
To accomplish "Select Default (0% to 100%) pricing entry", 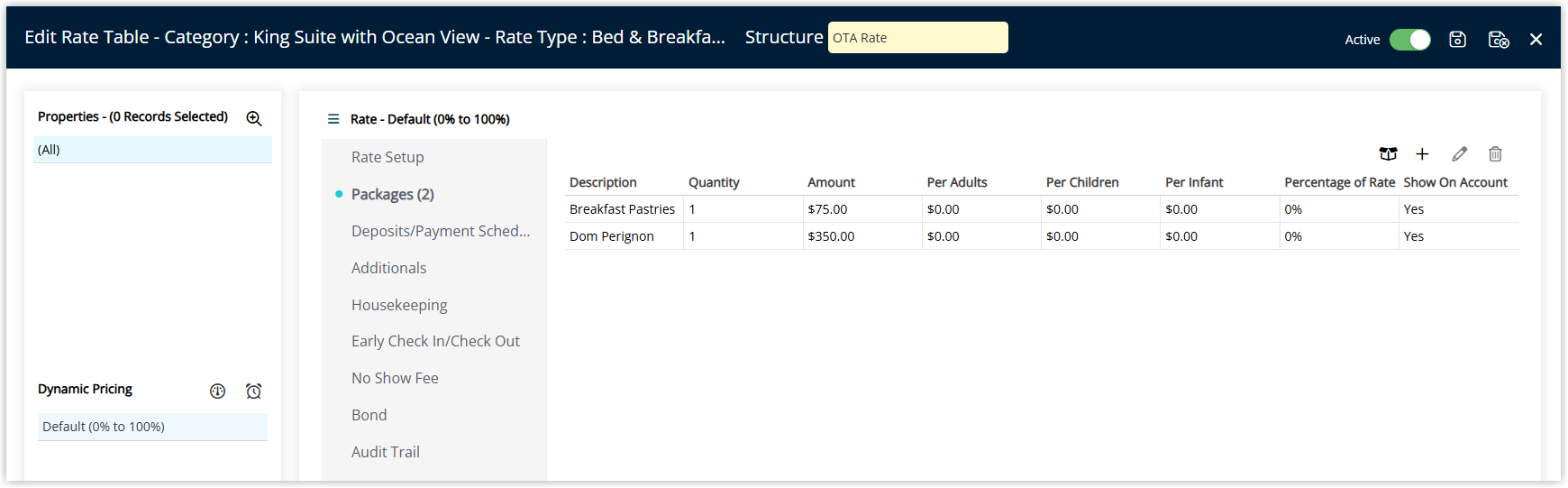I will click(x=152, y=427).
